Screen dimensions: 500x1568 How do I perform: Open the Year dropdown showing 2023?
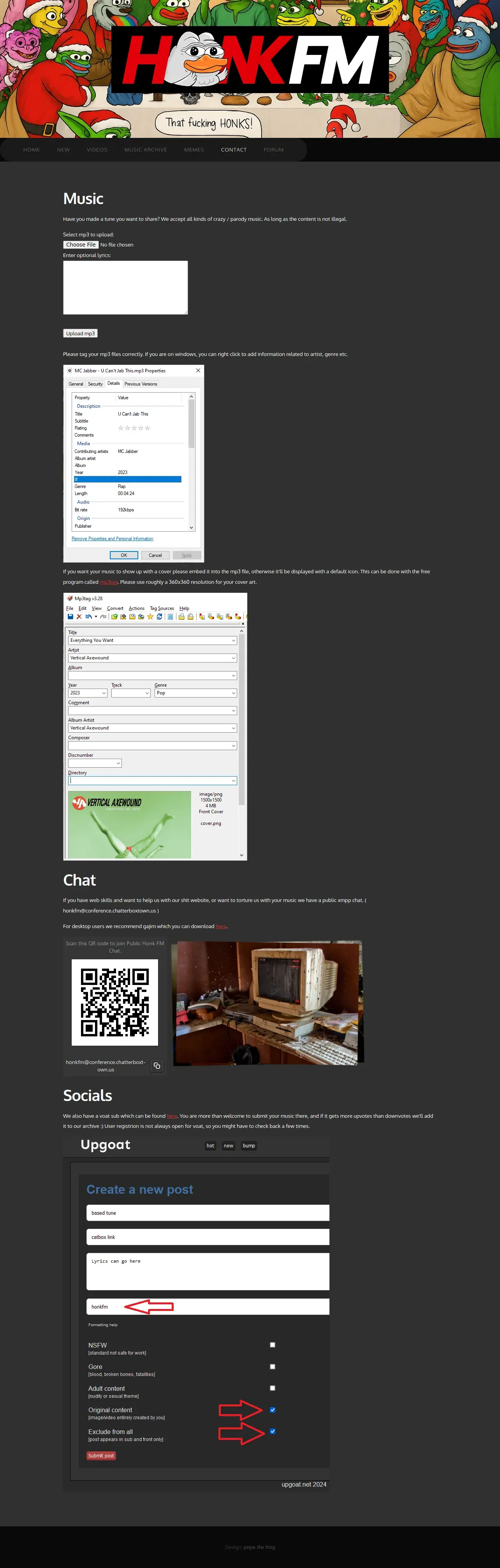pyautogui.click(x=104, y=693)
